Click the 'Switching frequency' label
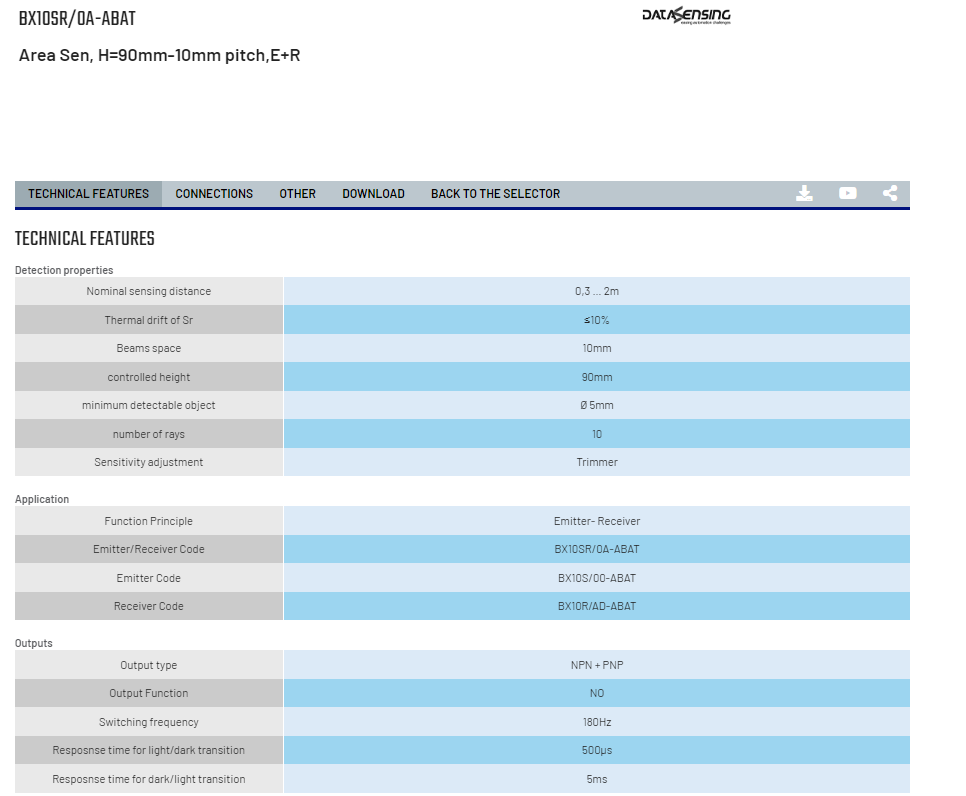This screenshot has height=796, width=966. (148, 723)
